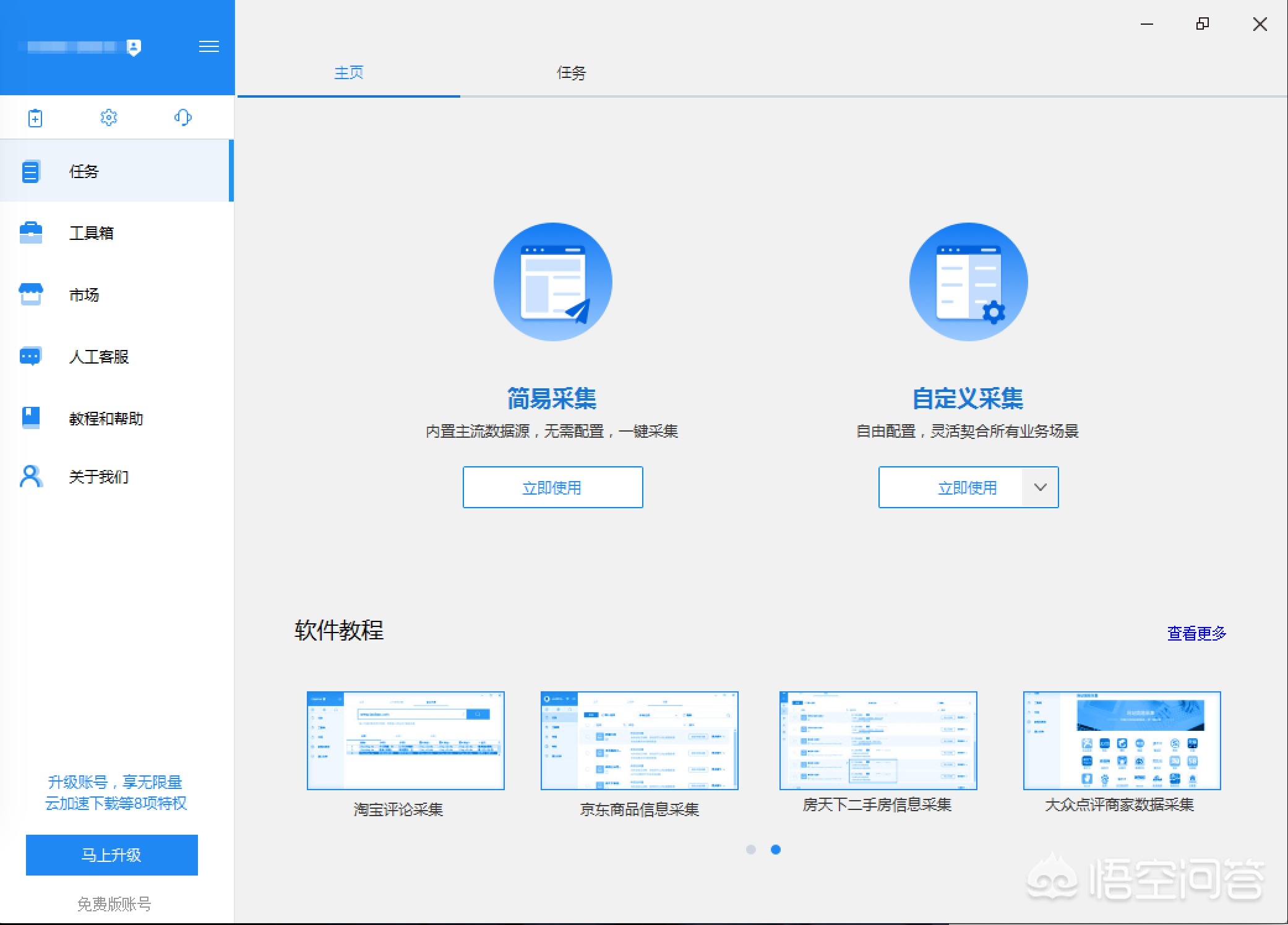The image size is (1288, 925).
Task: Select the 任务 item in the sidebar
Action: click(x=116, y=171)
